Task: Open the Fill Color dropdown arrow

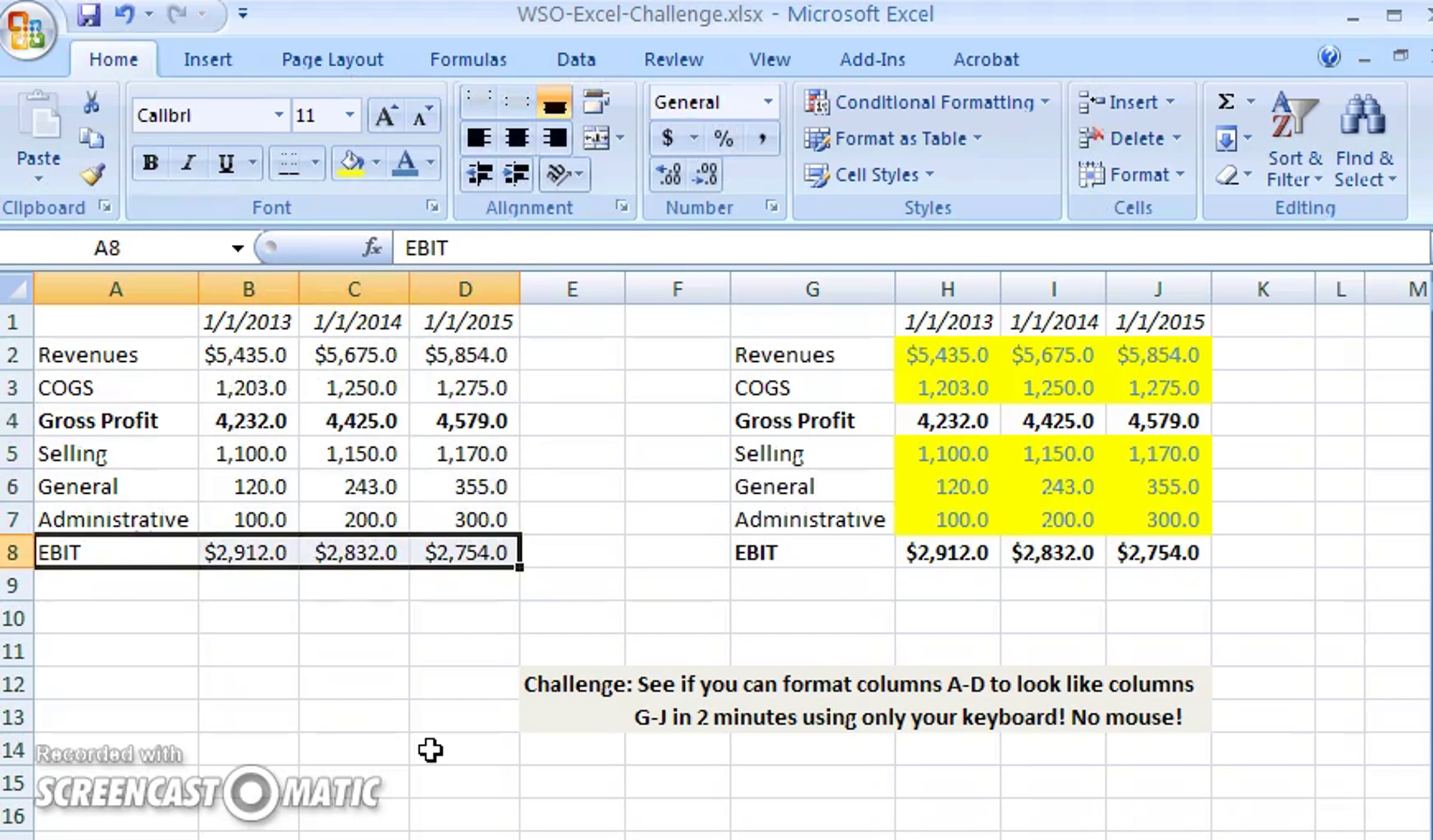Action: coord(376,163)
